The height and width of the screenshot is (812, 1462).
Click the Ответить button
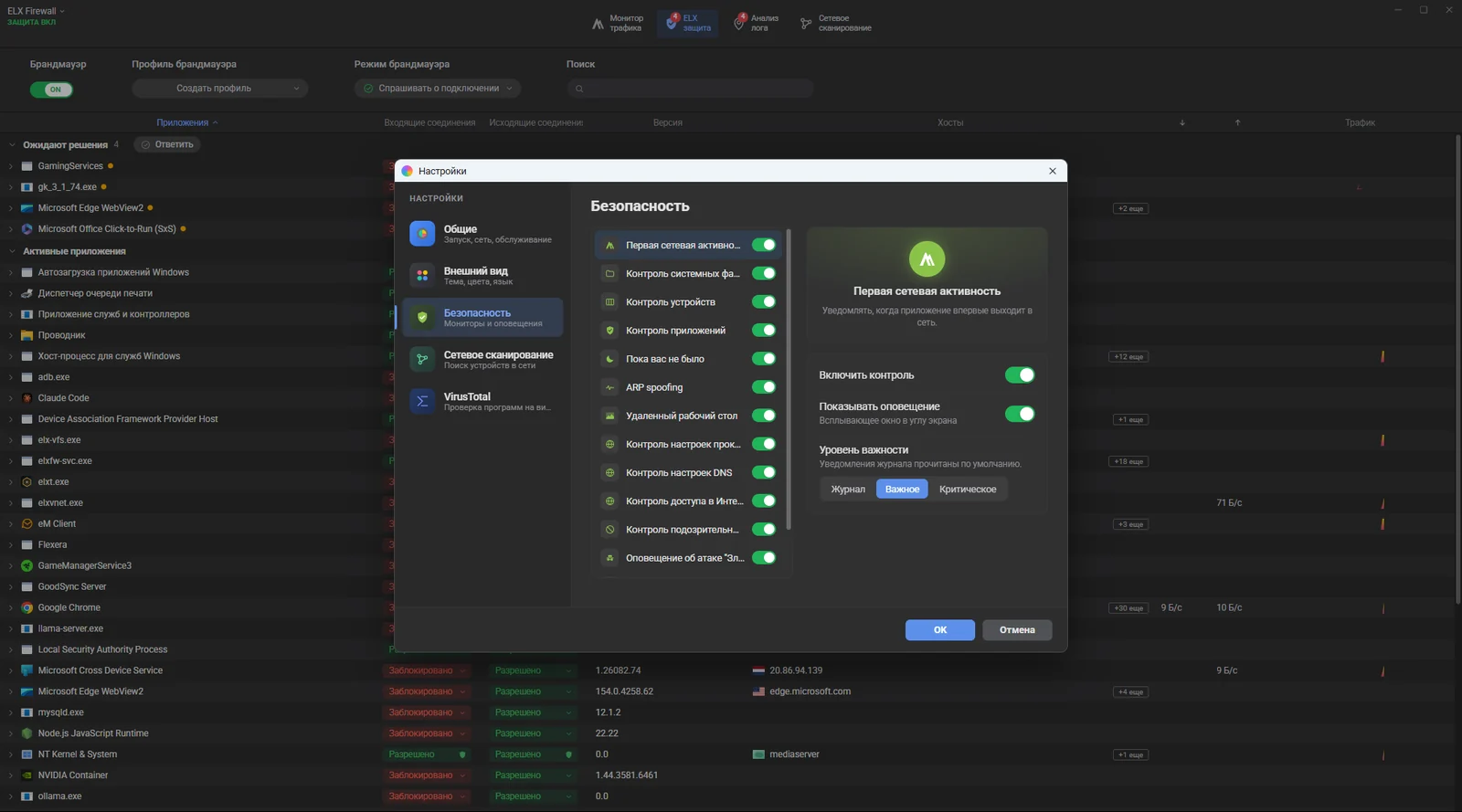(x=167, y=144)
